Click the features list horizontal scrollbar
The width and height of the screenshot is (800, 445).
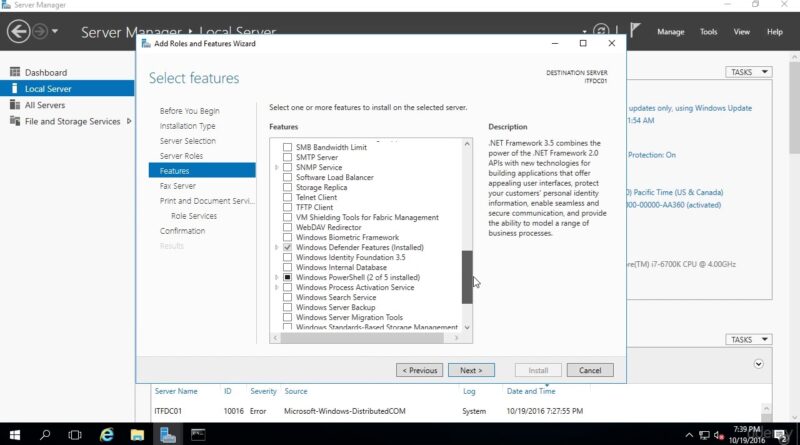[x=362, y=337]
